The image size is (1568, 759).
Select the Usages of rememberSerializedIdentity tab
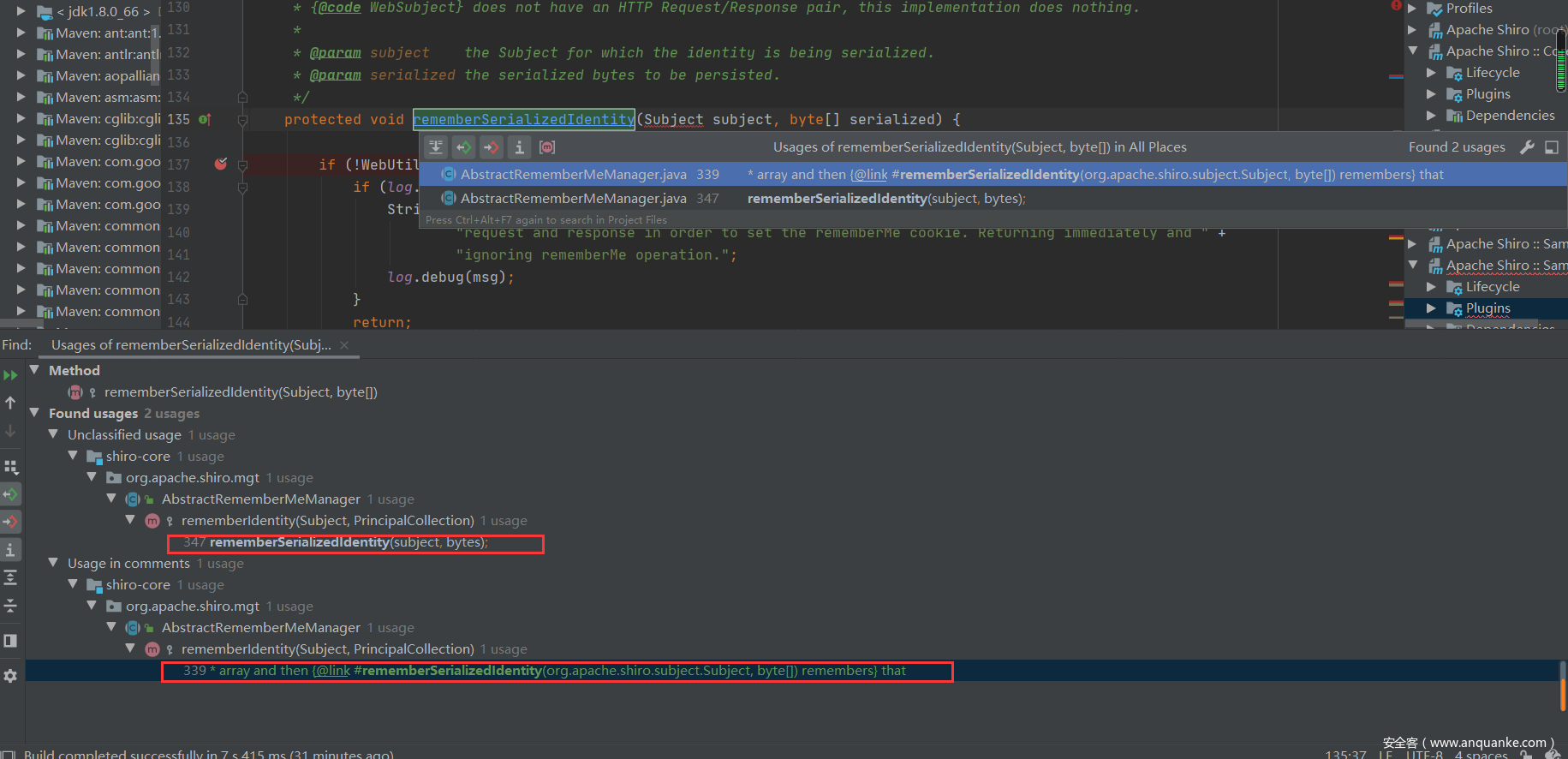190,345
